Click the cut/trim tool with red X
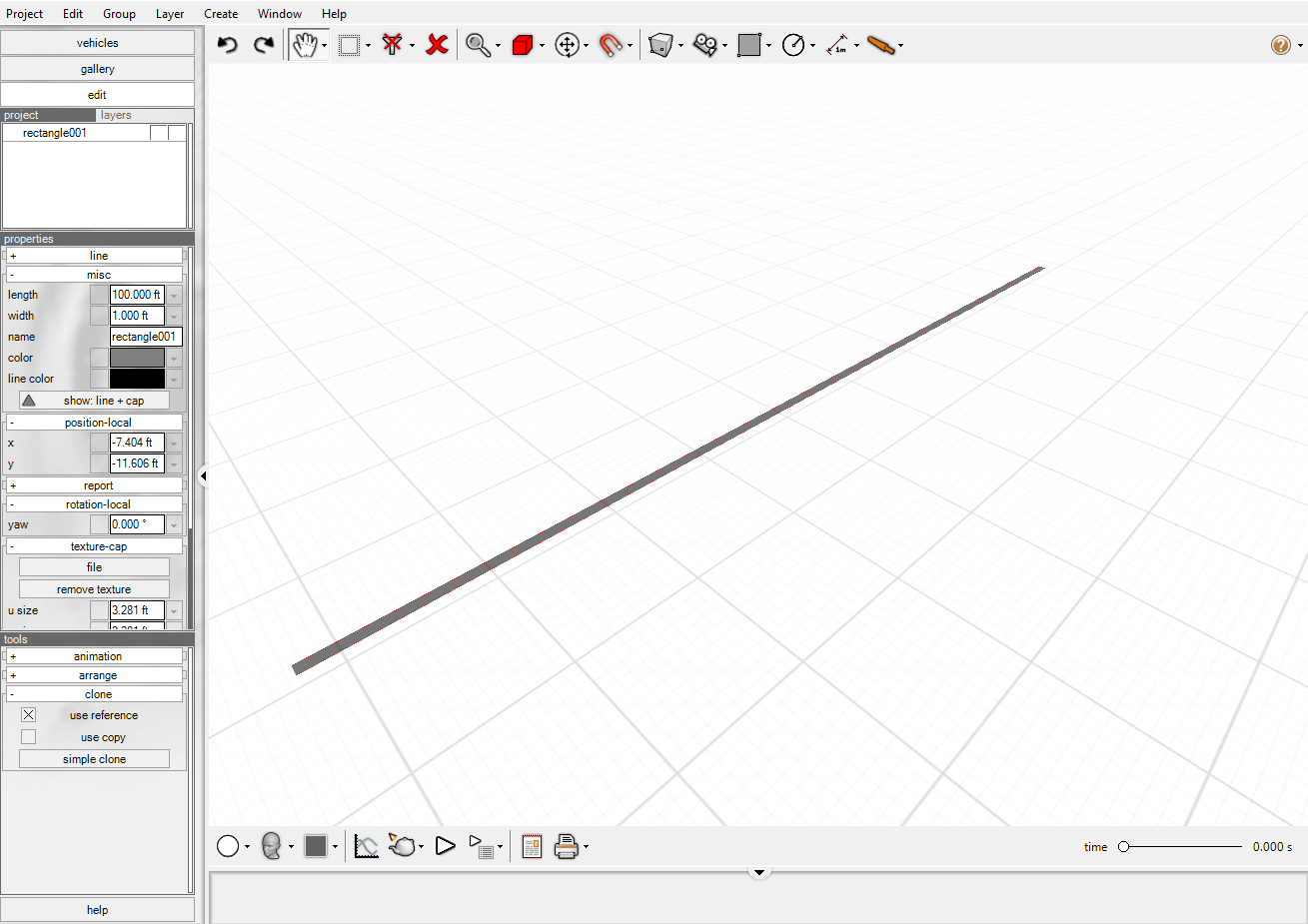This screenshot has height=924, width=1308. (393, 45)
